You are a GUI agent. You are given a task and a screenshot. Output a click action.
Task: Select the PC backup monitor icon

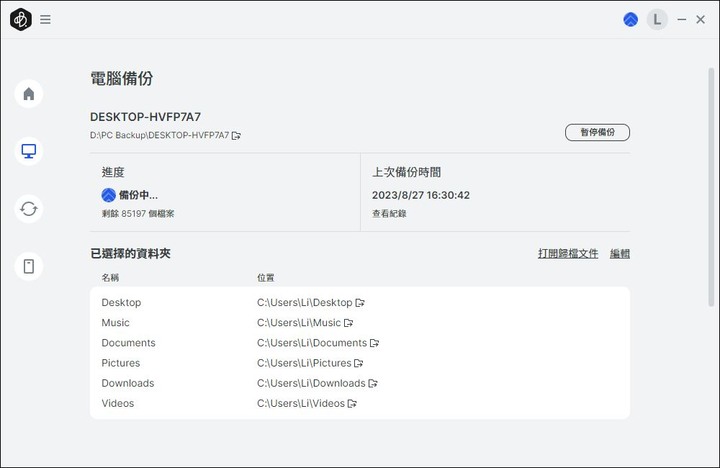point(28,151)
